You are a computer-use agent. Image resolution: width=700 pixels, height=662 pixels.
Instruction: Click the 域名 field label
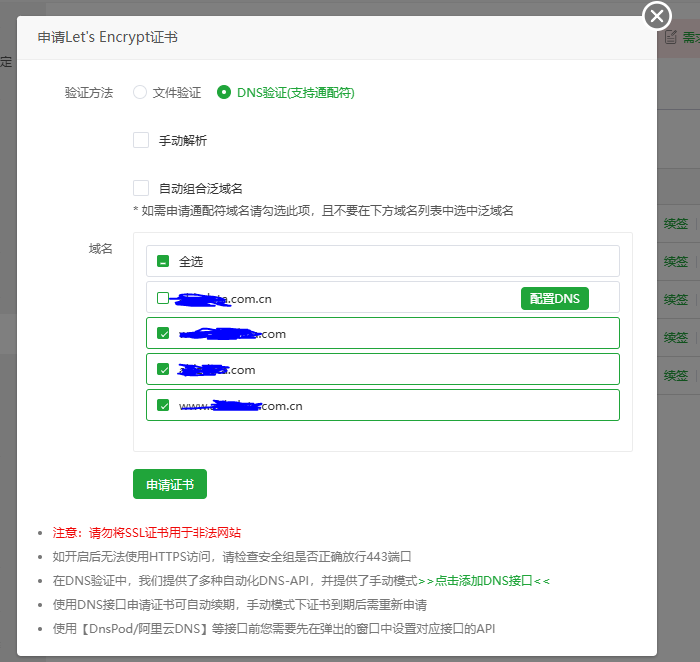[100, 248]
